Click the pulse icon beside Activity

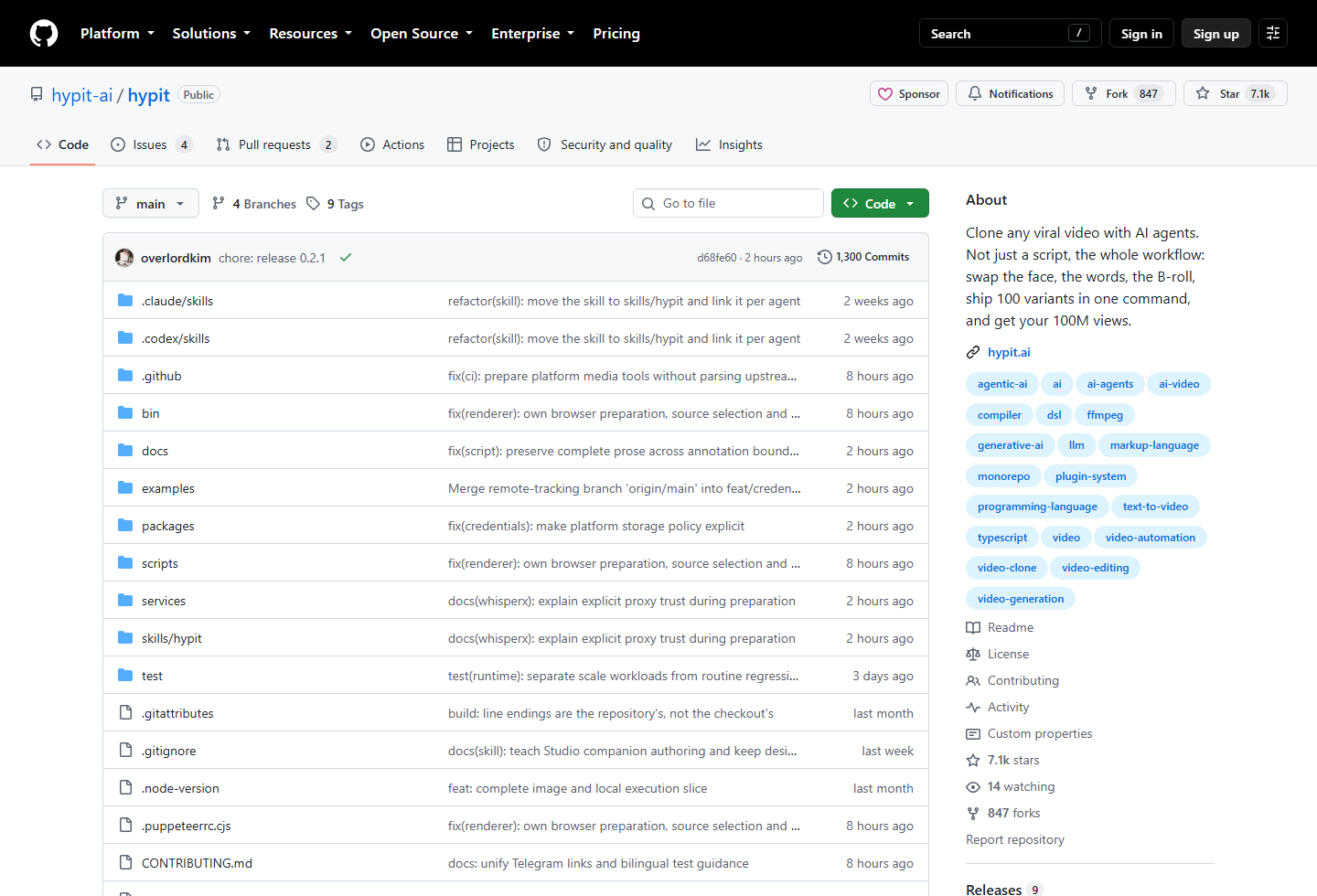click(x=973, y=707)
